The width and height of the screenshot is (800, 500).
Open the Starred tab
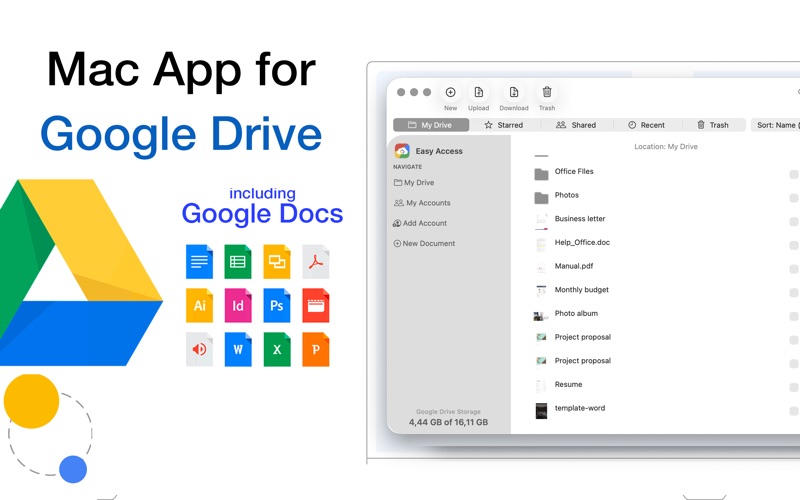tap(504, 125)
